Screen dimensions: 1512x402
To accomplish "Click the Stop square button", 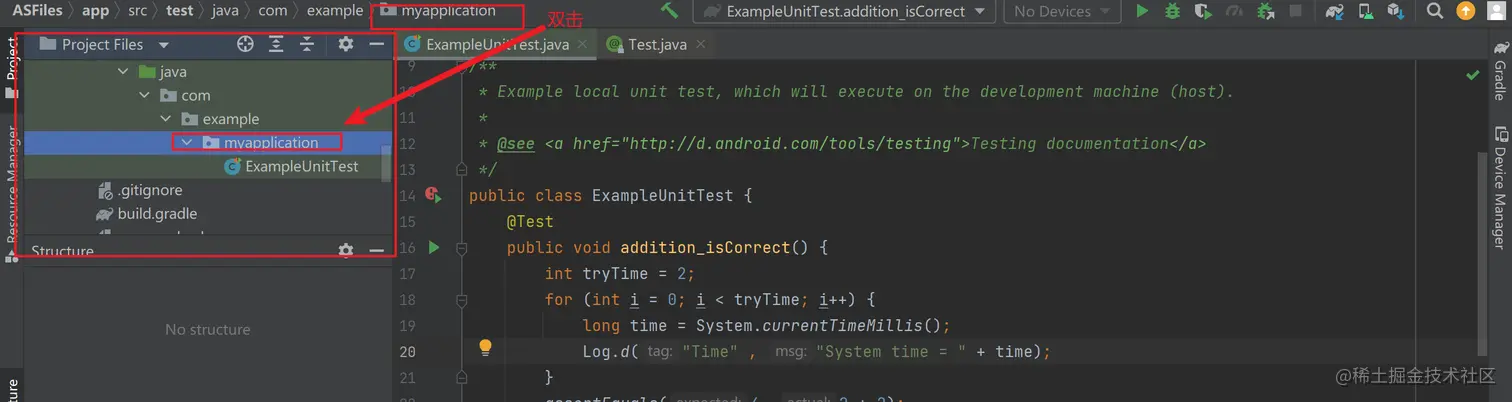I will coord(1295,11).
